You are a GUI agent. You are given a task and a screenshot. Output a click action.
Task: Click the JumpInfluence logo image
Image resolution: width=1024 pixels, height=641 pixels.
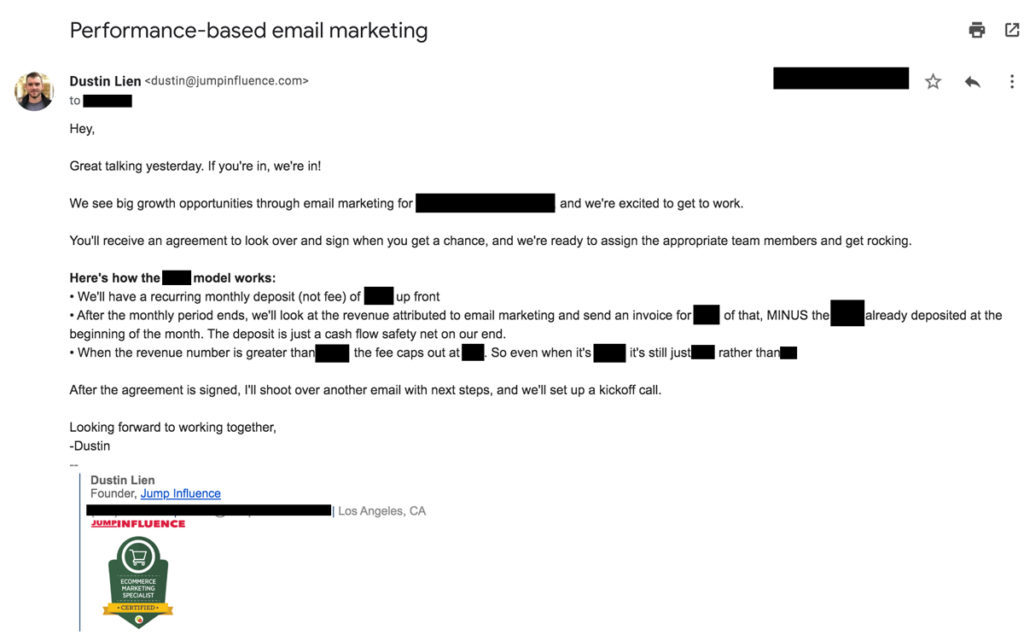[x=138, y=523]
